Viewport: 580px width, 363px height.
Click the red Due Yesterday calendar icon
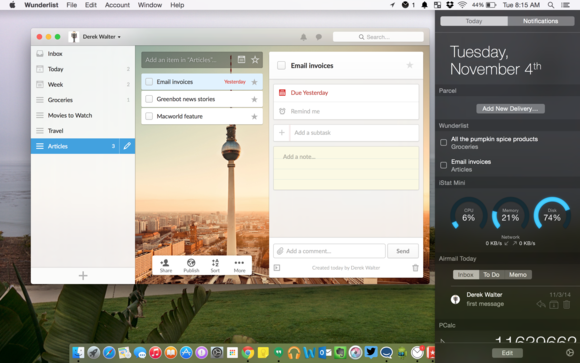pyautogui.click(x=282, y=93)
